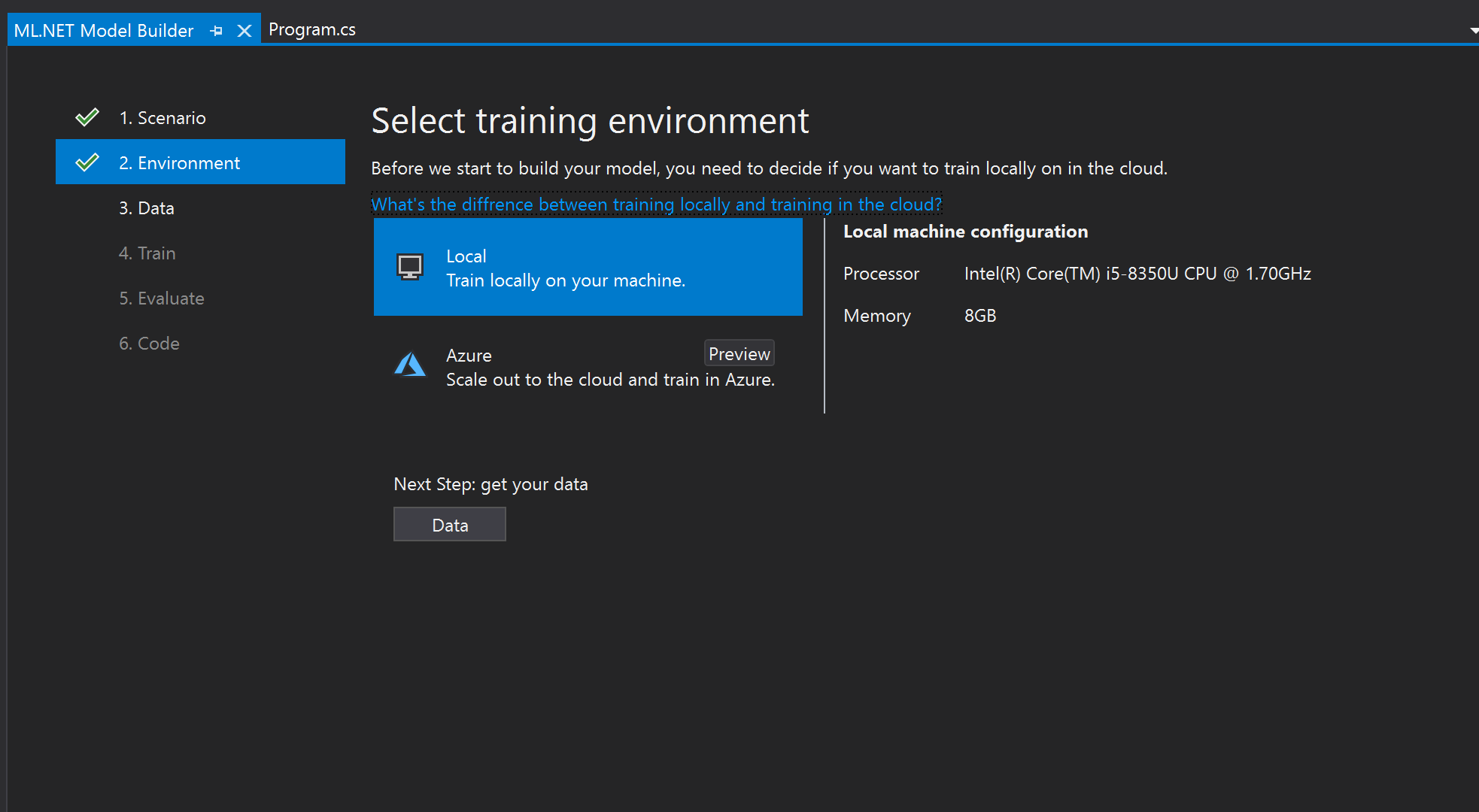Choose Local training environment option
The height and width of the screenshot is (812, 1479).
tap(587, 268)
